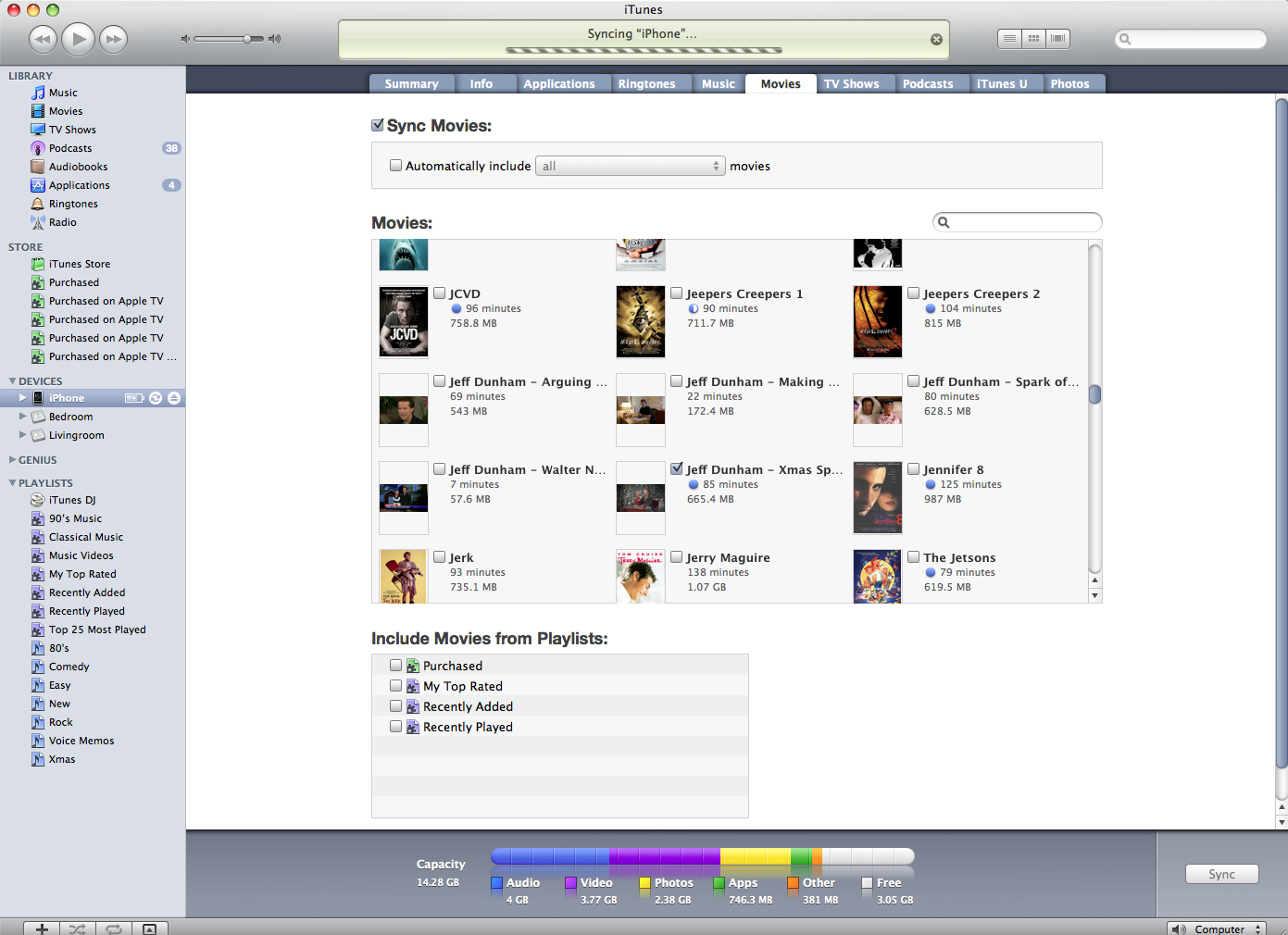Image resolution: width=1288 pixels, height=935 pixels.
Task: Toggle shuffle at bottom bar
Action: [78, 928]
